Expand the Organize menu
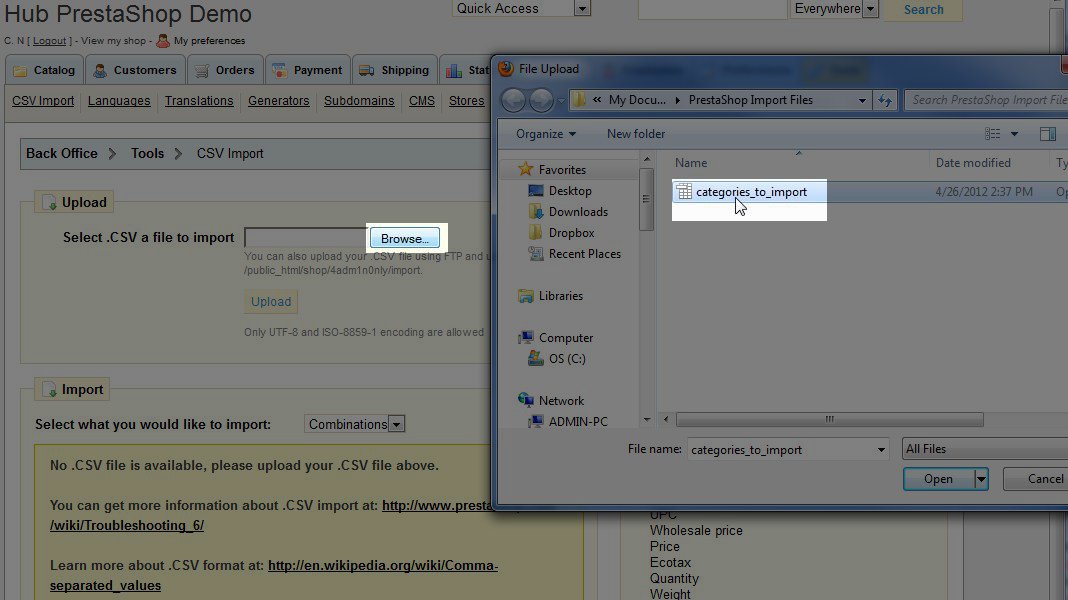Viewport: 1068px width, 600px height. pyautogui.click(x=546, y=134)
